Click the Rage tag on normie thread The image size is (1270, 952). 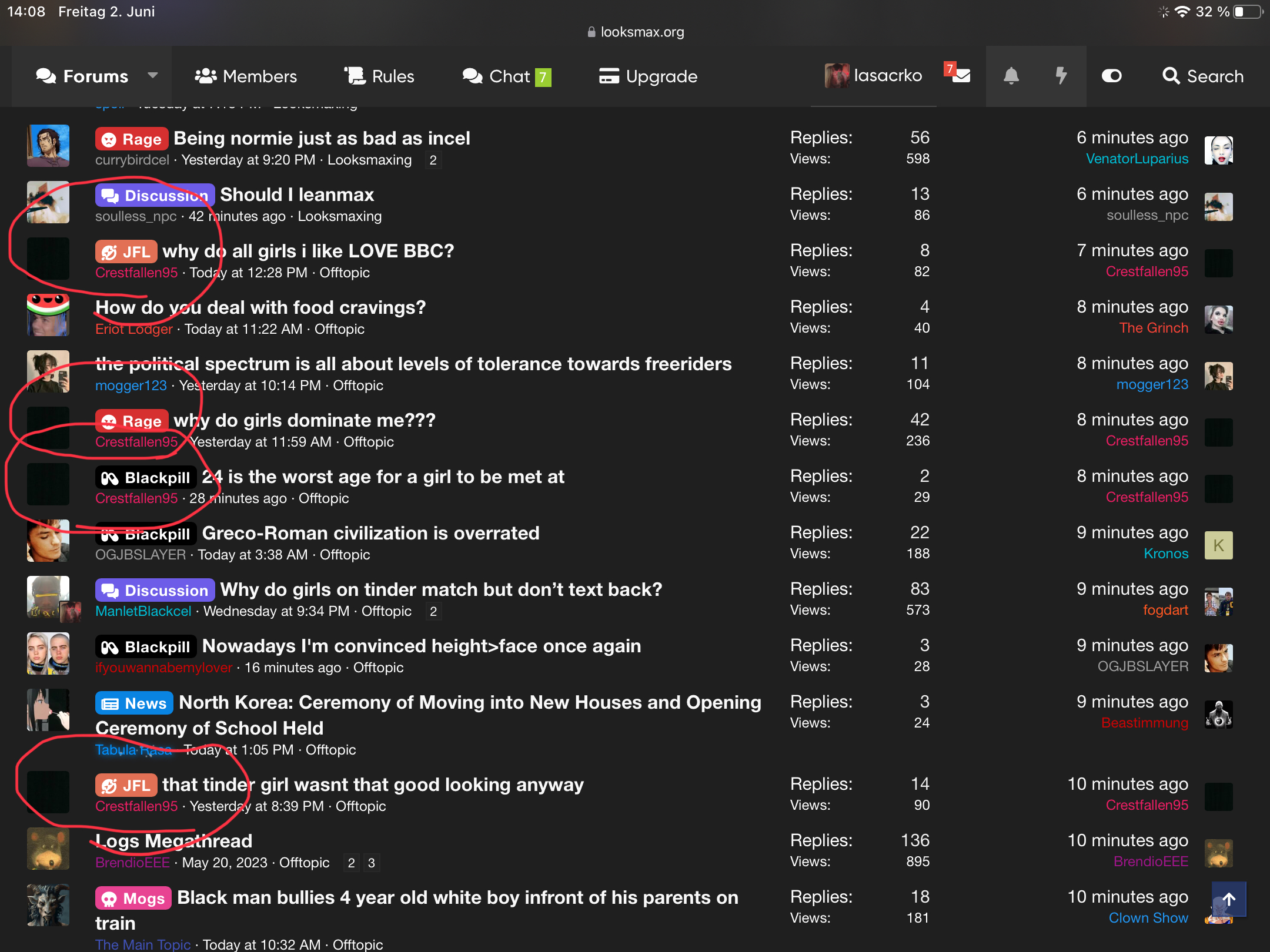132,139
